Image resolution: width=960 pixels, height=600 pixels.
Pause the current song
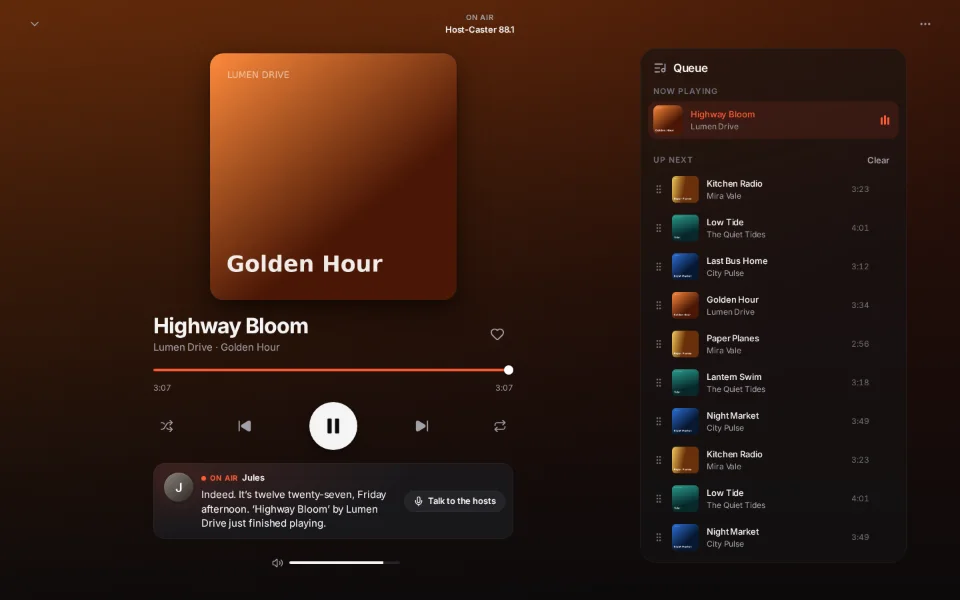pos(333,426)
